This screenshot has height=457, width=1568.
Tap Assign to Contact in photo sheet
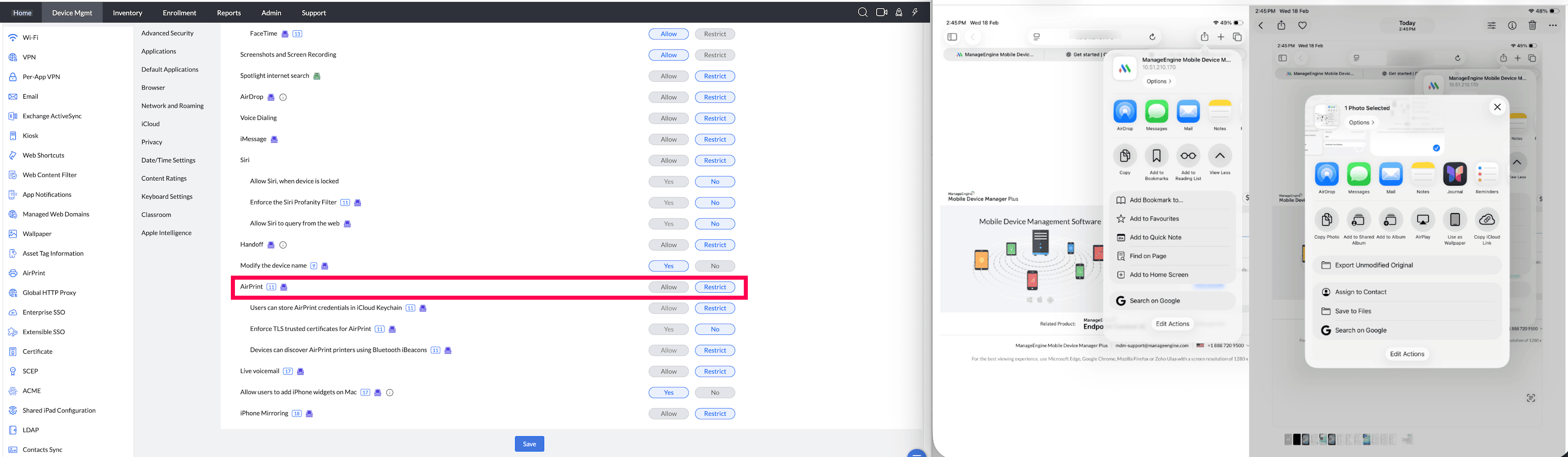1407,292
